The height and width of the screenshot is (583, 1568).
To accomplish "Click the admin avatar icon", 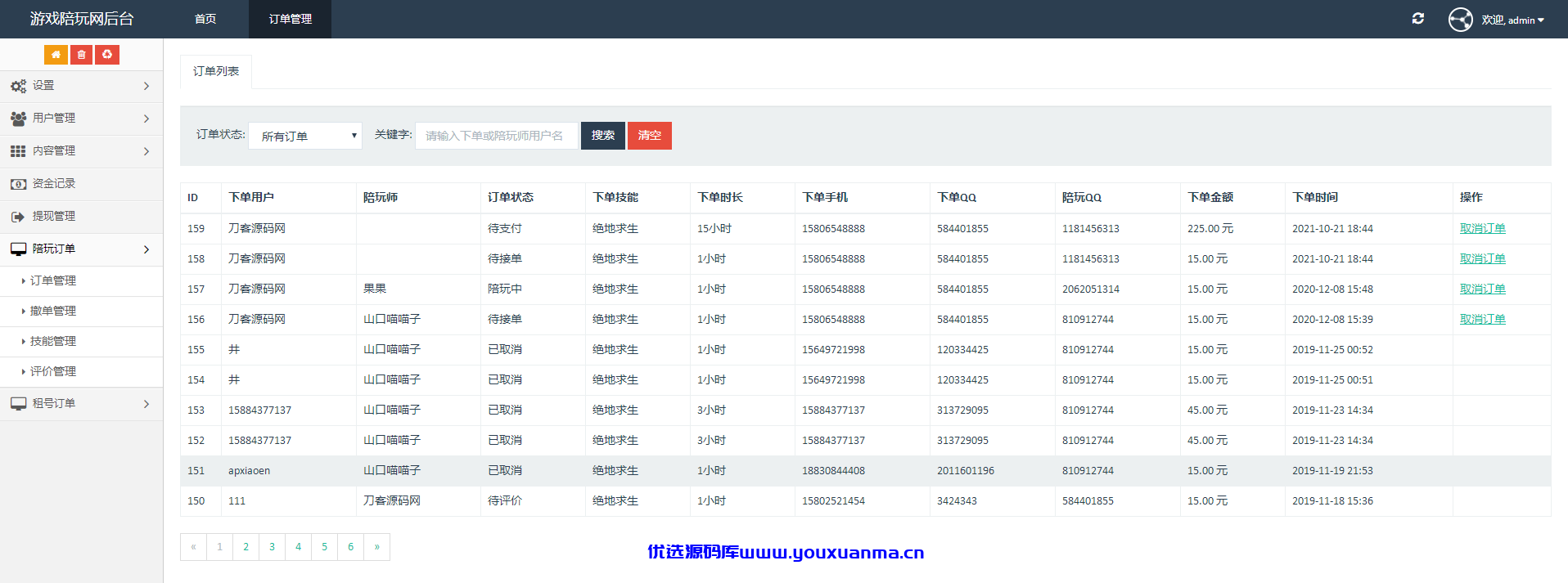I will 1461,19.
